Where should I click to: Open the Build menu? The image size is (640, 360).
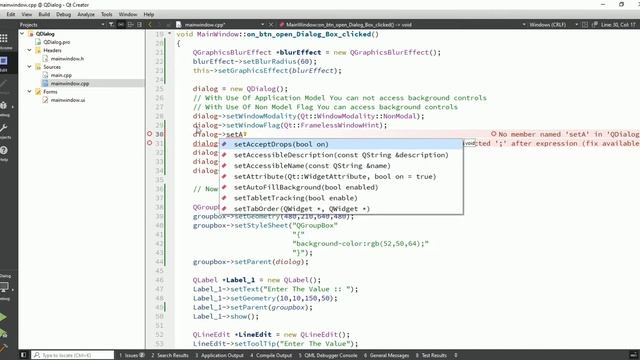[44, 14]
